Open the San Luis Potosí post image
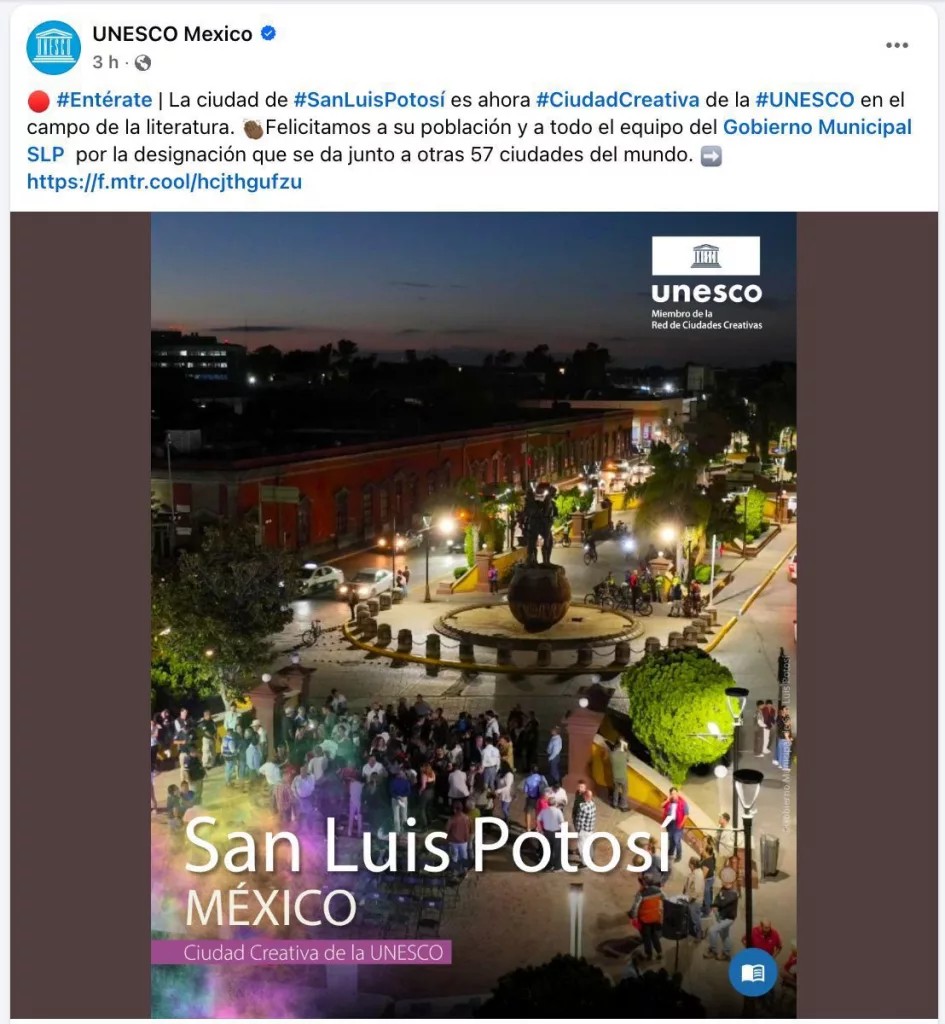 pos(473,615)
